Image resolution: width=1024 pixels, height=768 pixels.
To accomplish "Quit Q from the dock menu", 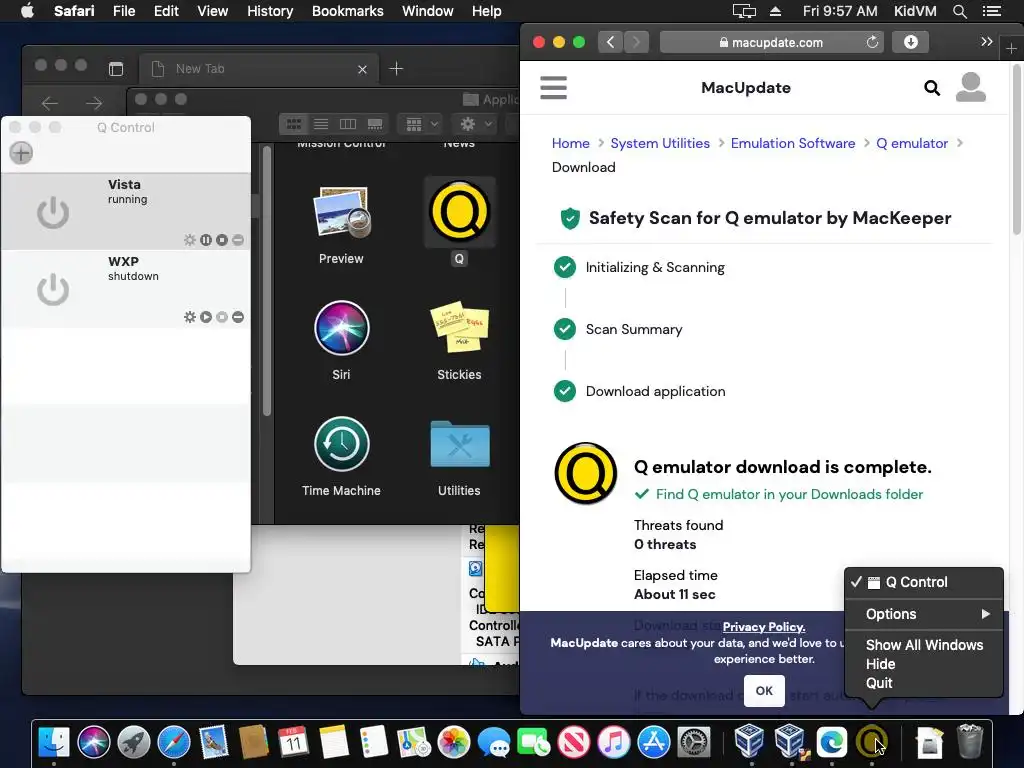I will tap(923, 683).
